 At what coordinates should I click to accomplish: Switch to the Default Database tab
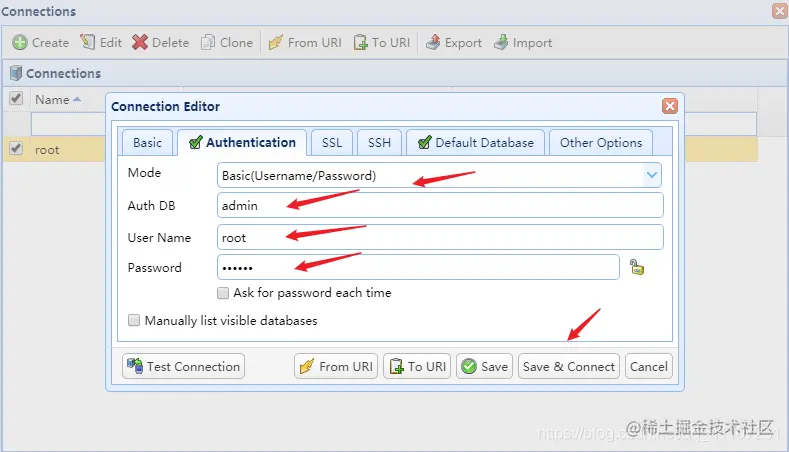pos(476,143)
